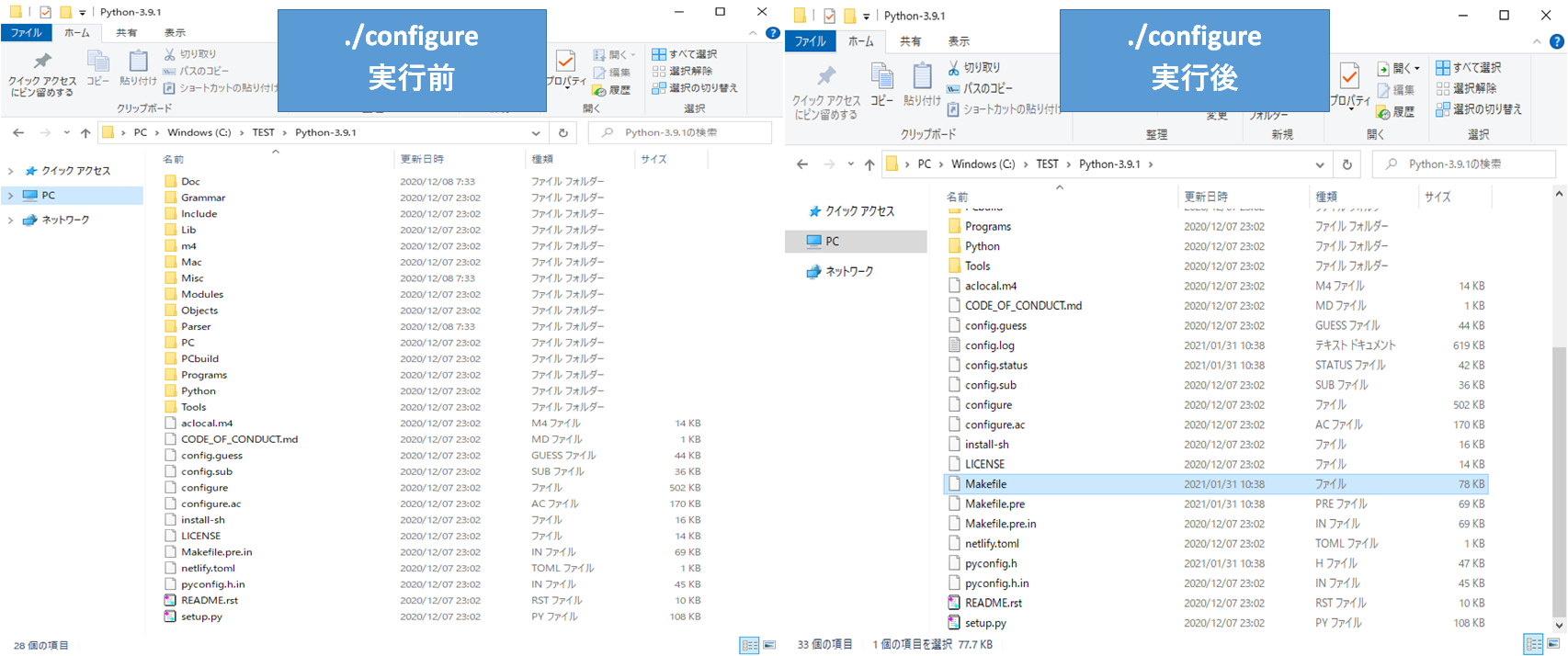Invert selection in right window
1568x656 pixels.
click(1479, 109)
